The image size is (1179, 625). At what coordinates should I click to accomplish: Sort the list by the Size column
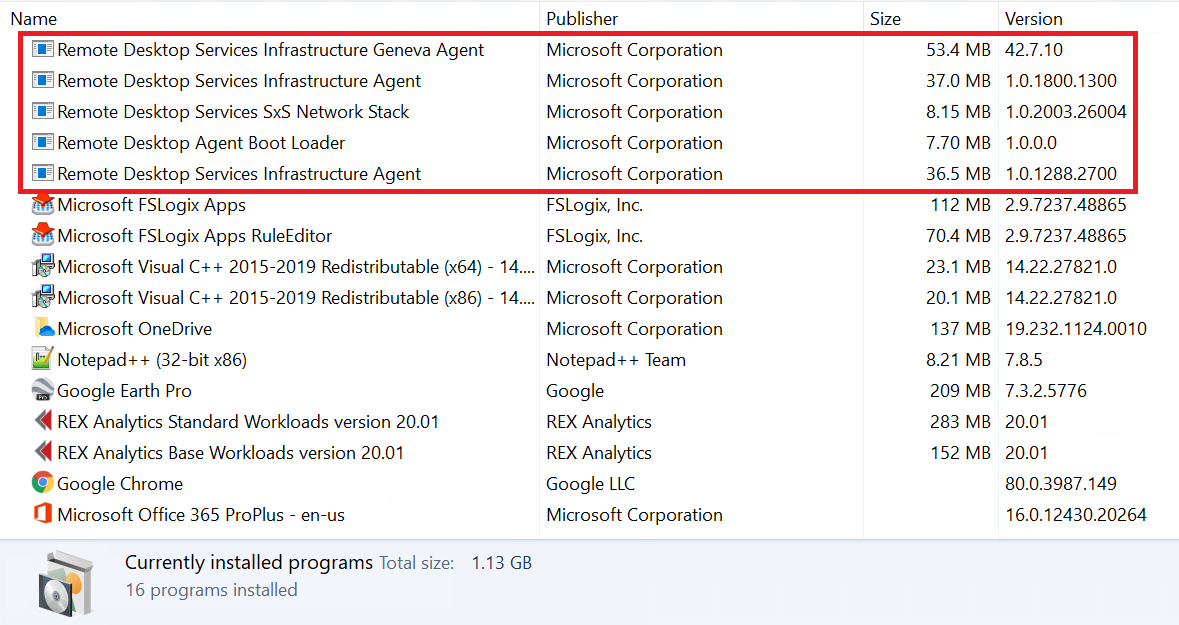[x=885, y=19]
